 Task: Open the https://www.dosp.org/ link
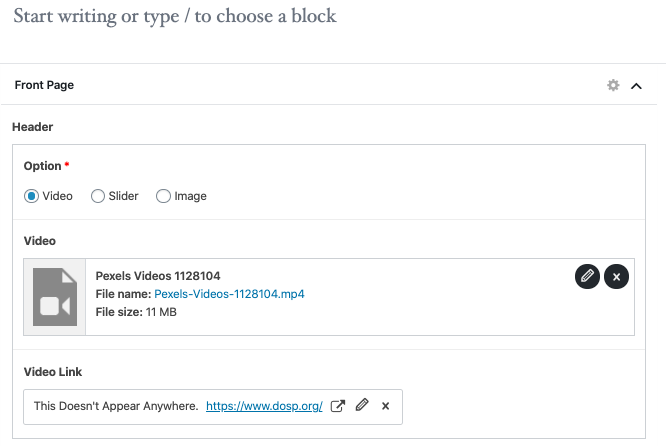click(x=264, y=406)
